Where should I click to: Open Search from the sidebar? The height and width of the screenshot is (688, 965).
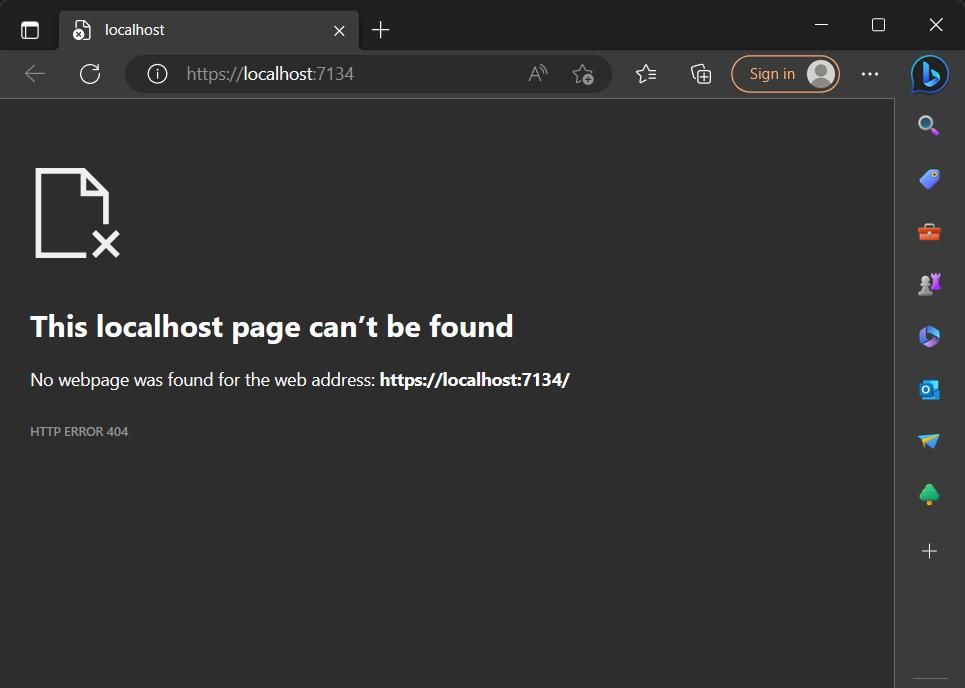click(928, 124)
